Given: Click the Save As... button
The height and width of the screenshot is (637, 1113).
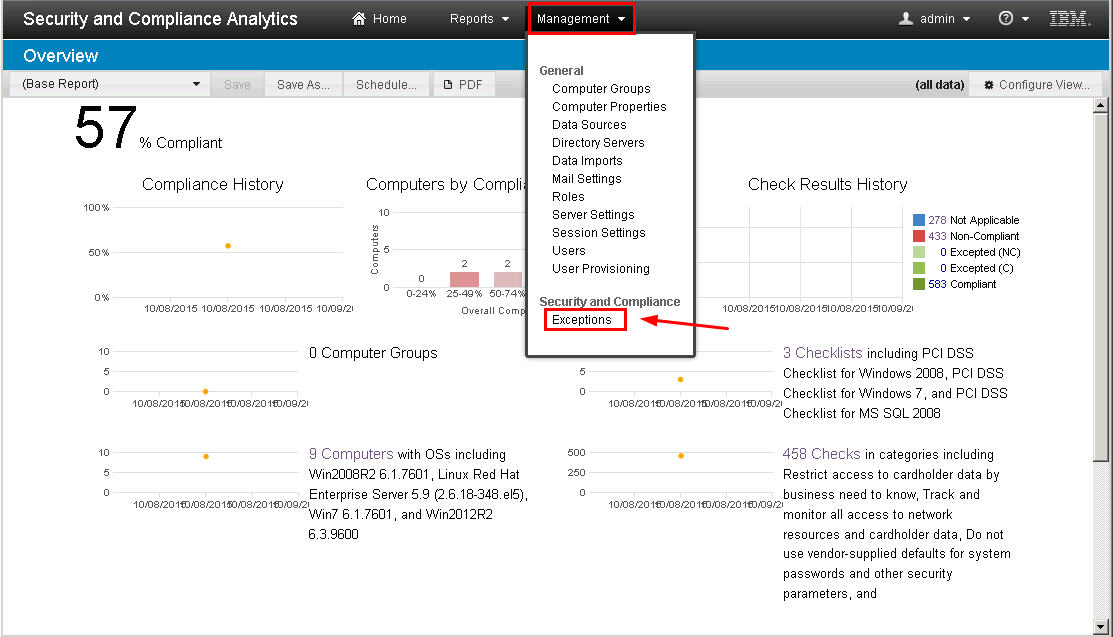Looking at the screenshot, I should tap(303, 85).
